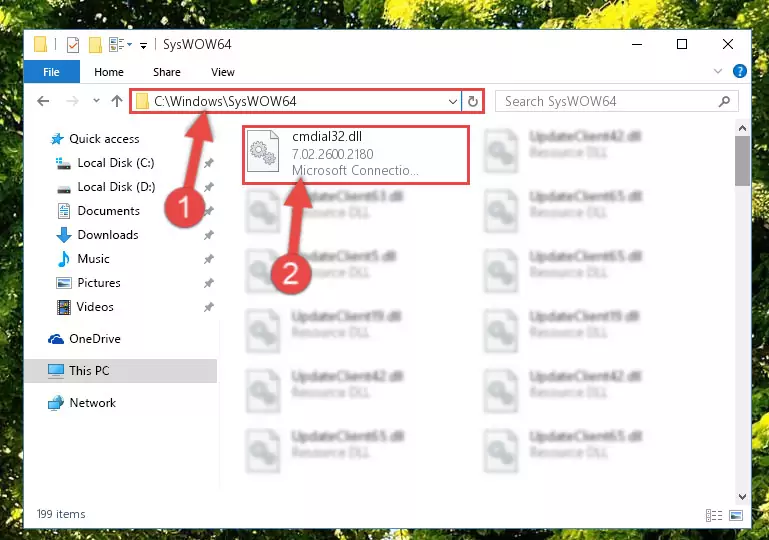Click the pin icon beside Downloads
The width and height of the screenshot is (769, 540).
pyautogui.click(x=209, y=235)
